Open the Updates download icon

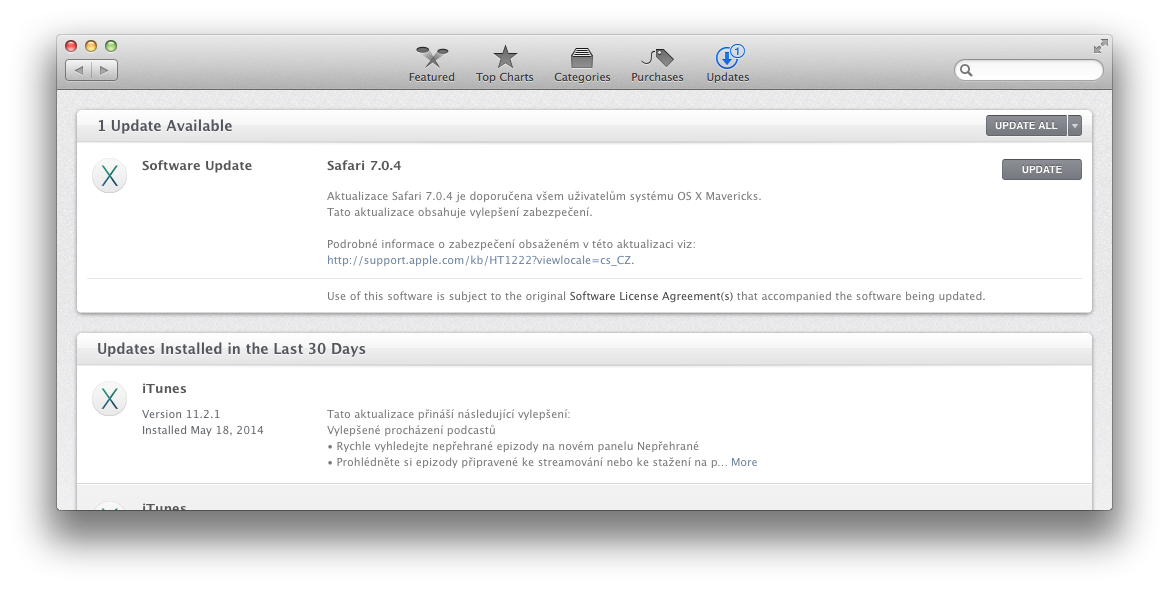coord(726,57)
